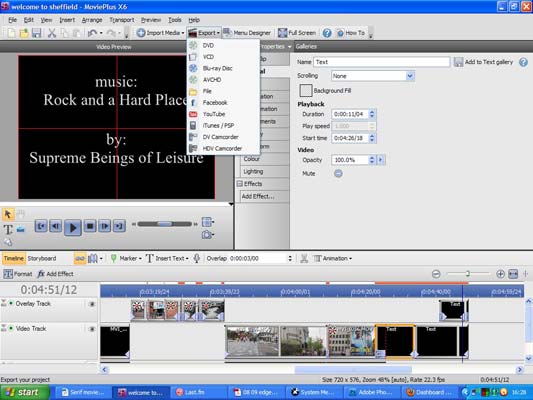
Task: Click the Undo arrow icon
Action: tap(92, 33)
